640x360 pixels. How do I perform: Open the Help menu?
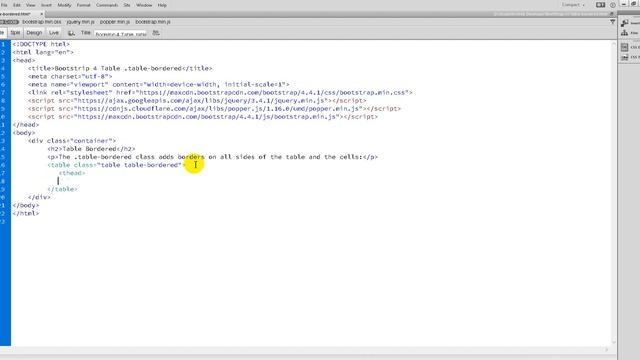pos(162,5)
